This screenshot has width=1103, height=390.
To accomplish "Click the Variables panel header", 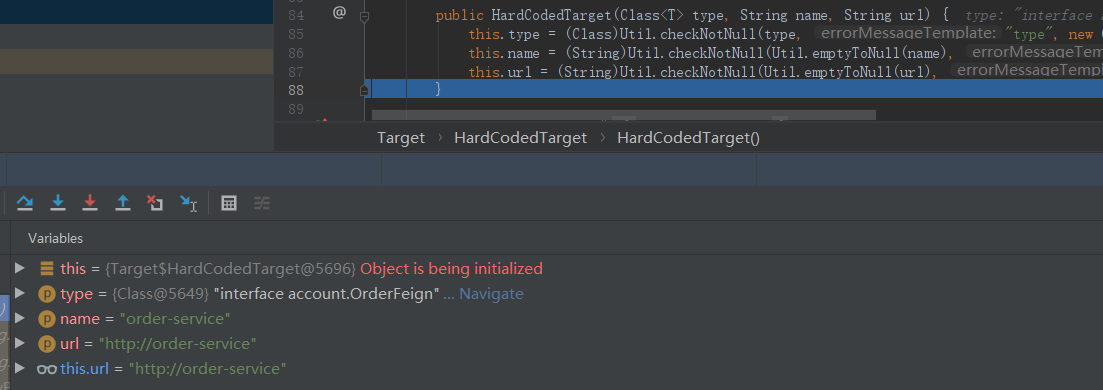I will click(x=56, y=239).
